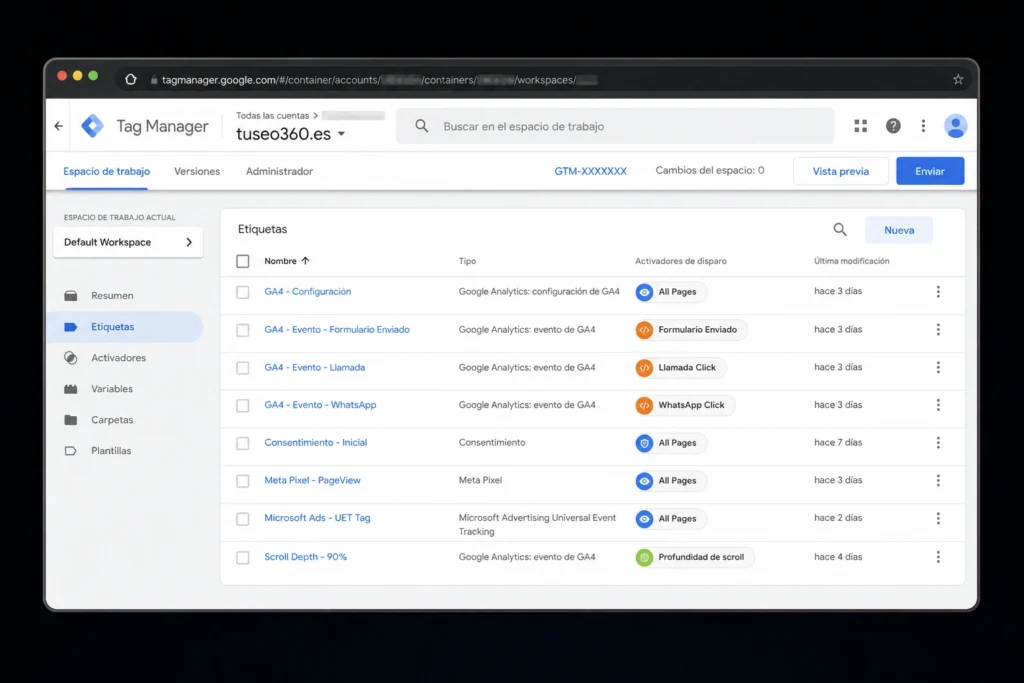
Task: Click the GTM-XXXXXXX container ID link
Action: coord(590,171)
